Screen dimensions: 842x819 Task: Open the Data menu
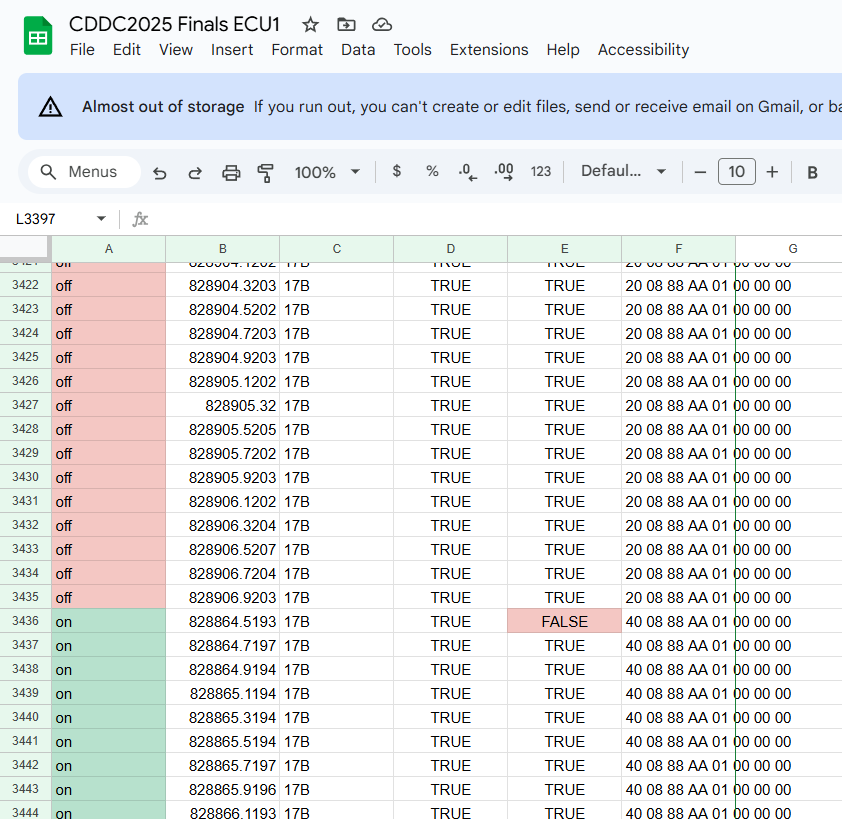pos(358,50)
